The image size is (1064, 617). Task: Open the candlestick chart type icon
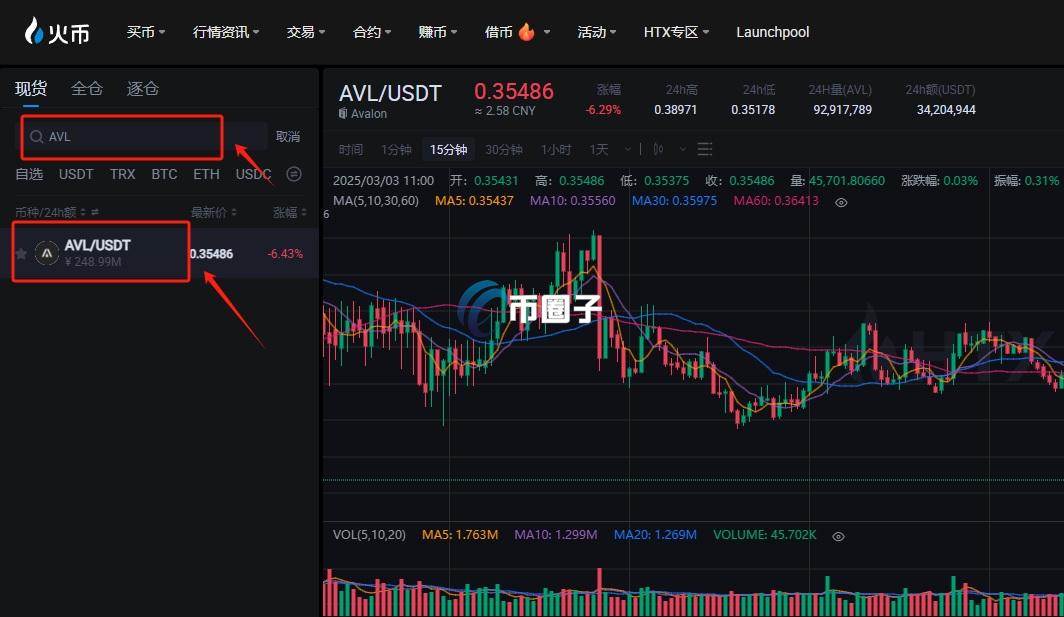(658, 149)
